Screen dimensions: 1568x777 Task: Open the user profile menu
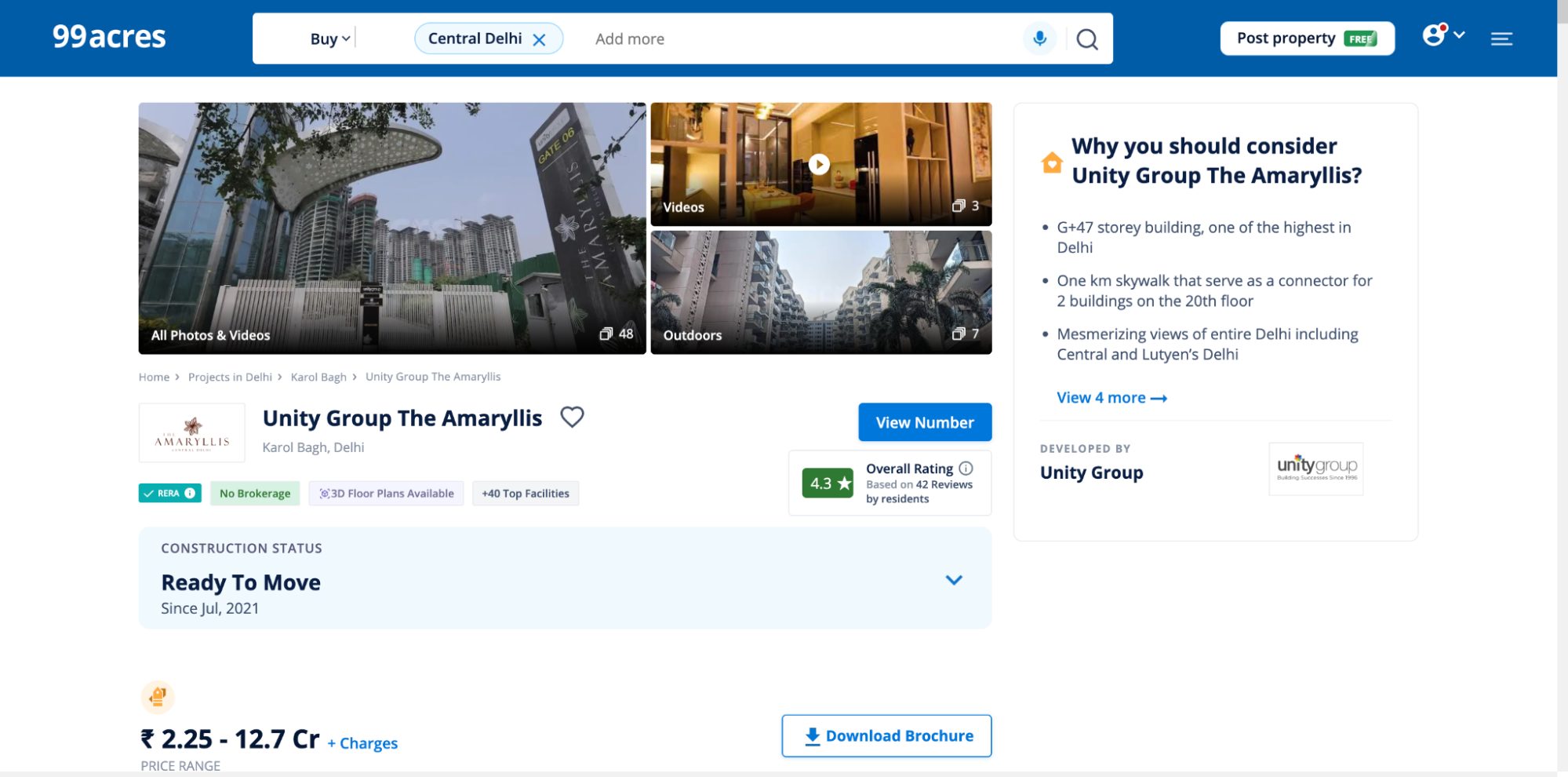(x=1442, y=35)
